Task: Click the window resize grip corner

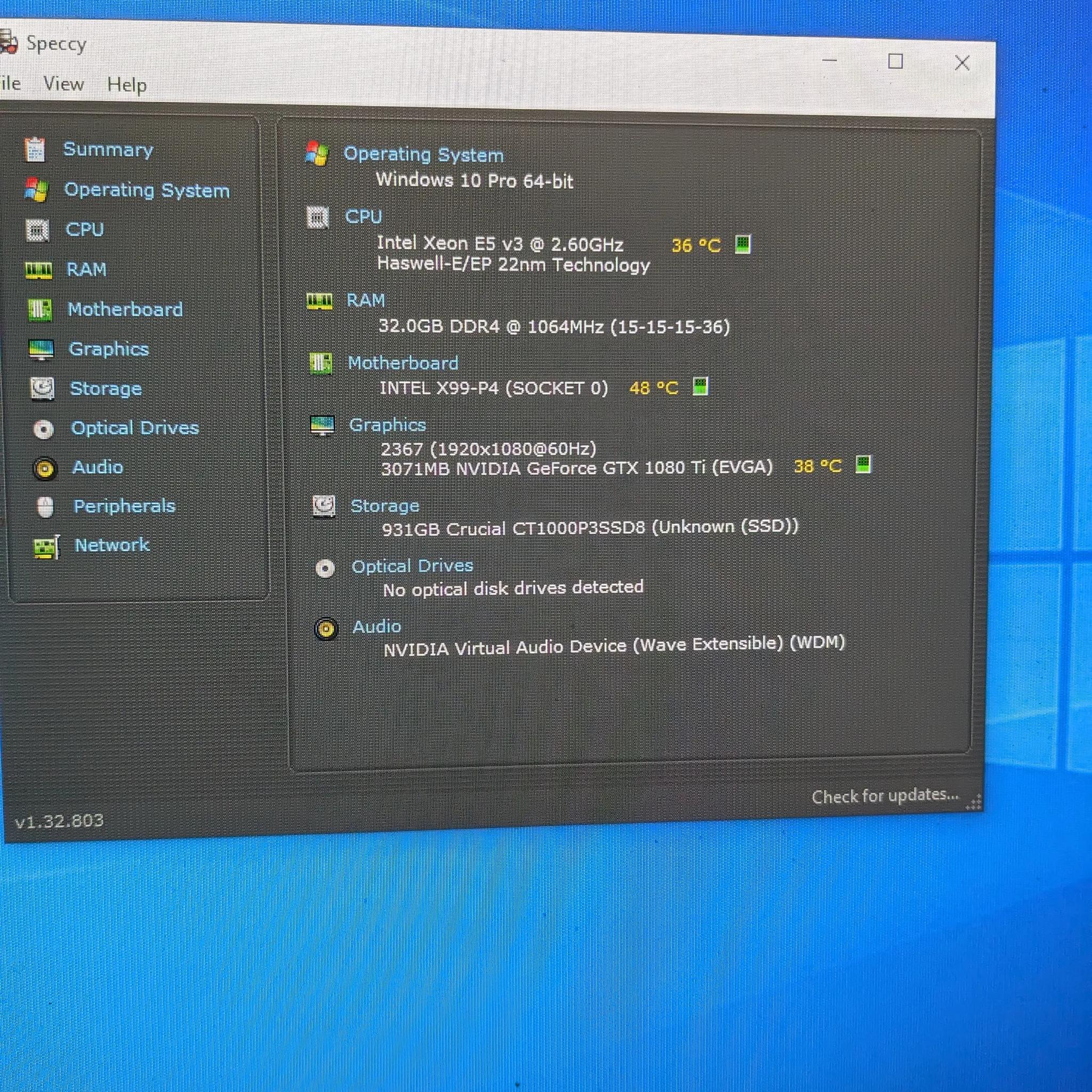Action: (974, 802)
